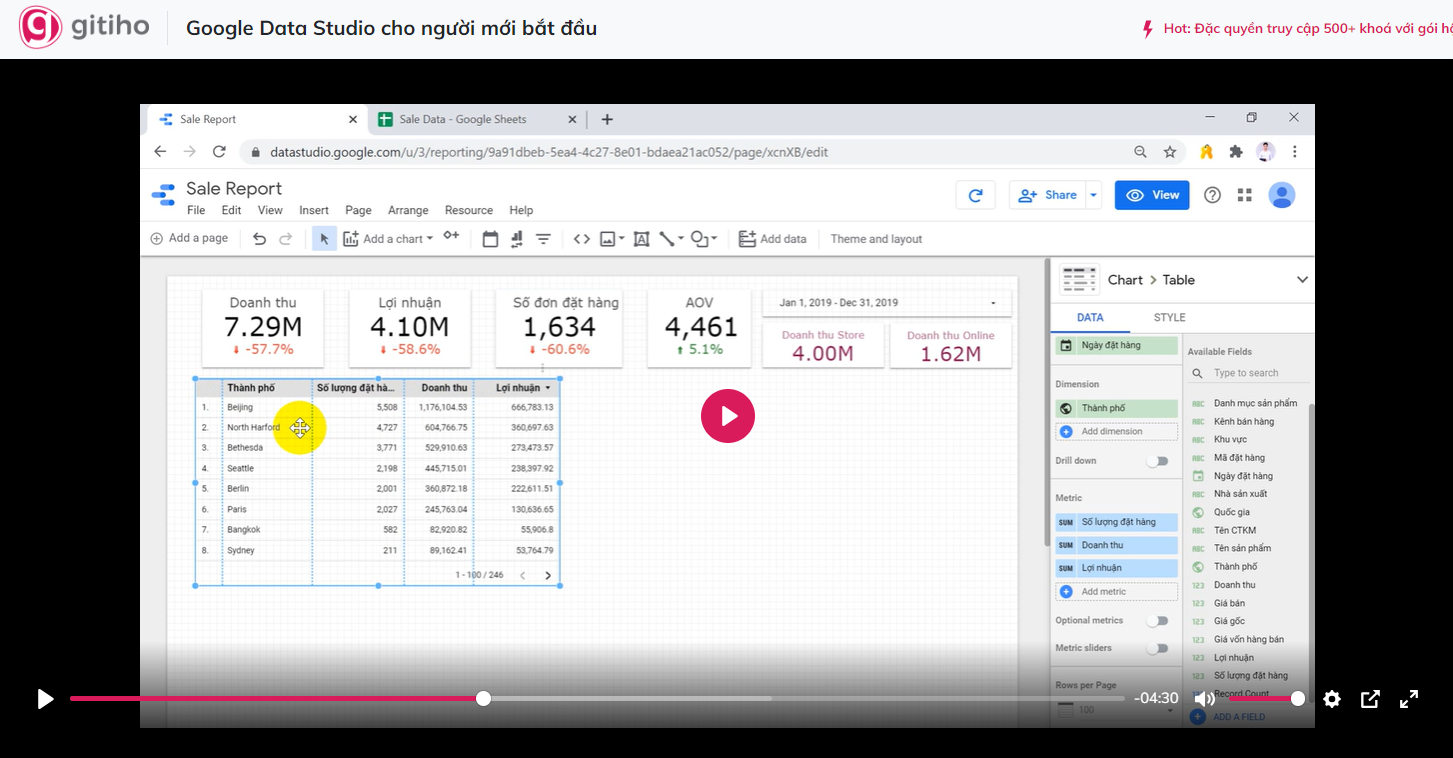Image resolution: width=1453 pixels, height=758 pixels.
Task: Enable Optional metrics switch
Action: tap(1157, 621)
